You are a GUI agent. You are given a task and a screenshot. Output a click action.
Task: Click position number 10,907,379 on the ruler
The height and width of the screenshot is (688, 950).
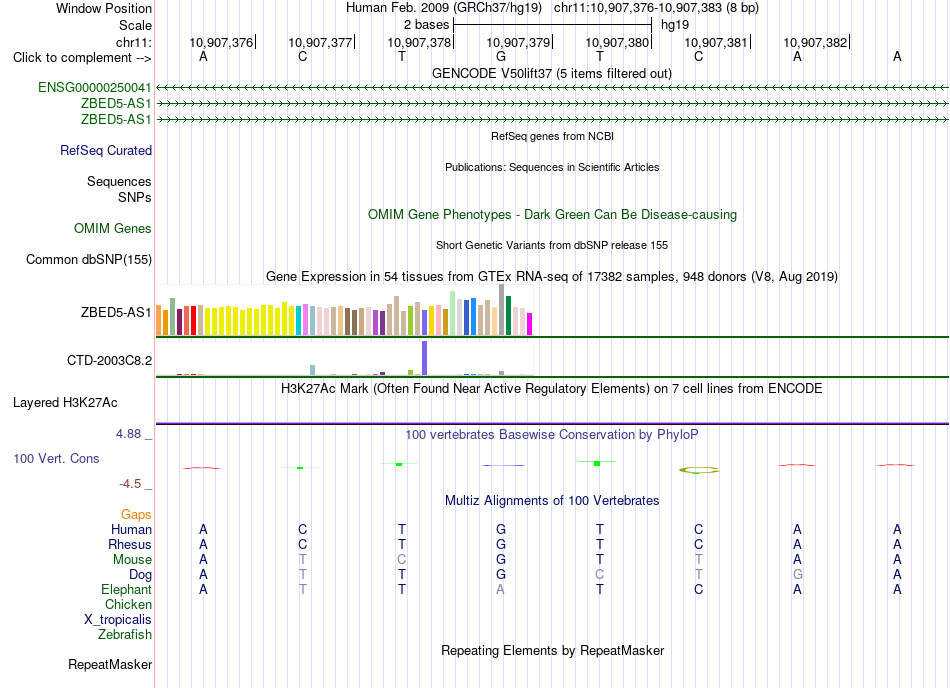point(518,42)
